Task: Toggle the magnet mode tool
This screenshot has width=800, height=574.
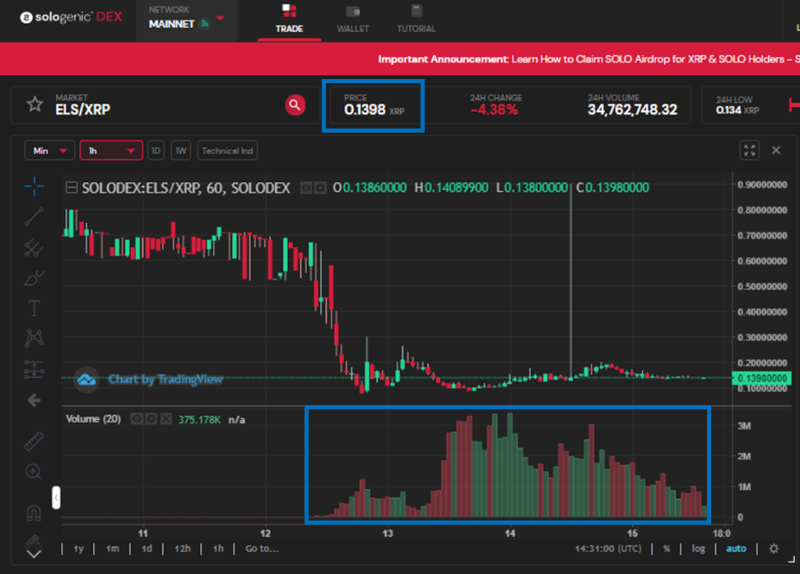Action: 34,512
